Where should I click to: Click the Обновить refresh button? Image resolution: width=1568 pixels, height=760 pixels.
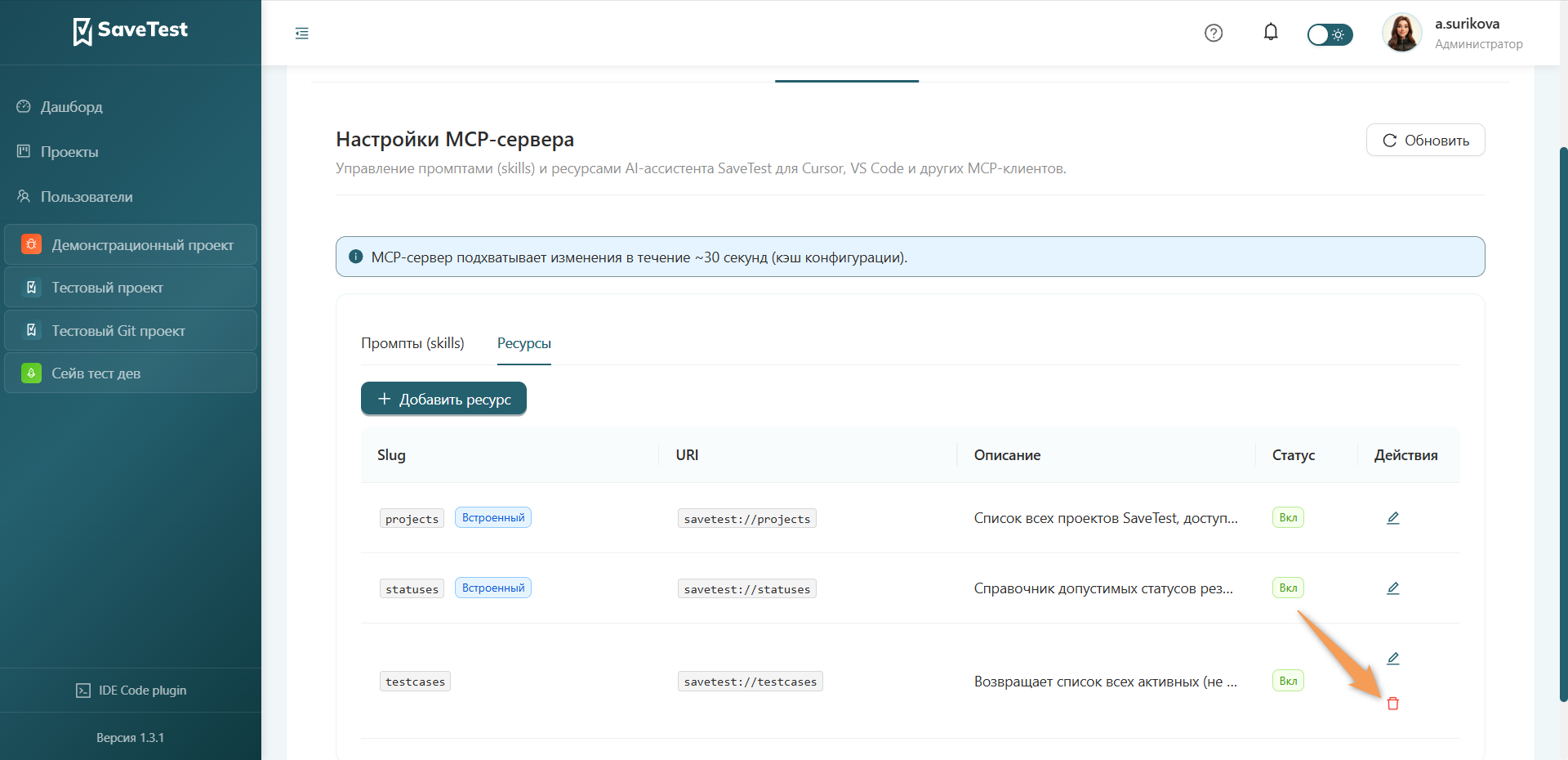(x=1425, y=141)
